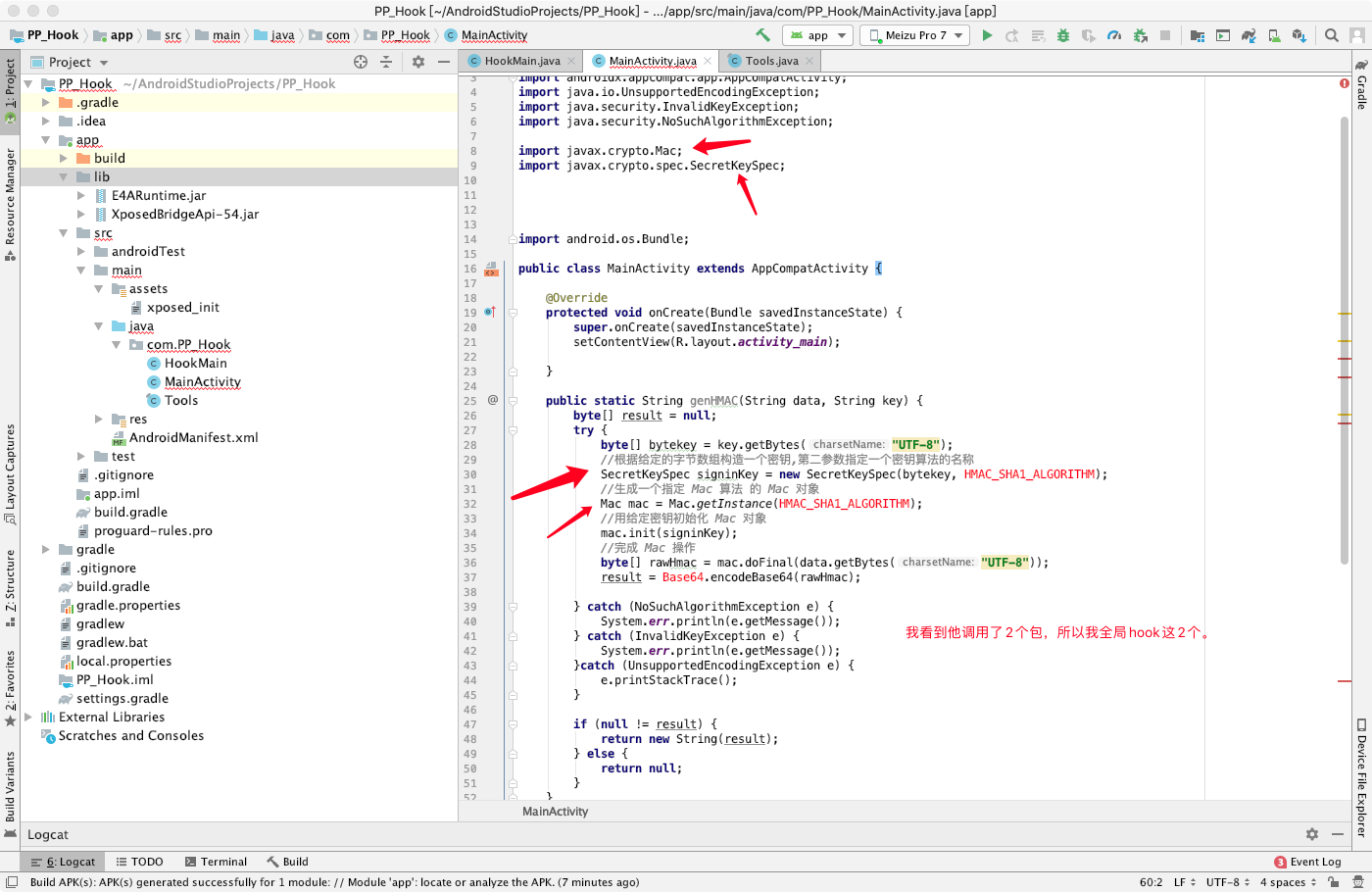Expand the res folder in tree

pyautogui.click(x=98, y=420)
